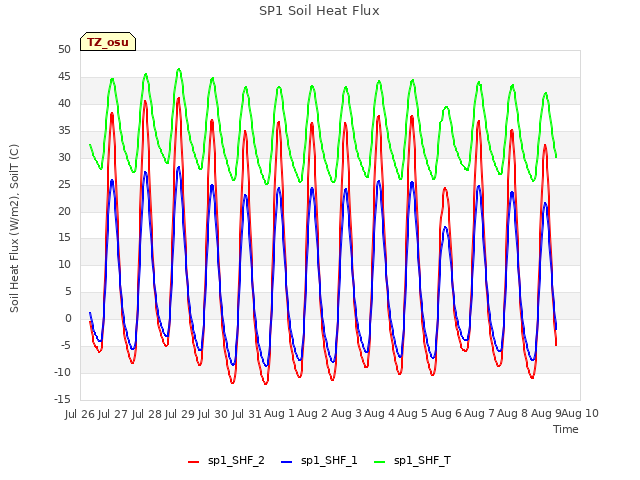
Task: Click the red sp1_SHF_2 legend color marker
Action: click(193, 462)
